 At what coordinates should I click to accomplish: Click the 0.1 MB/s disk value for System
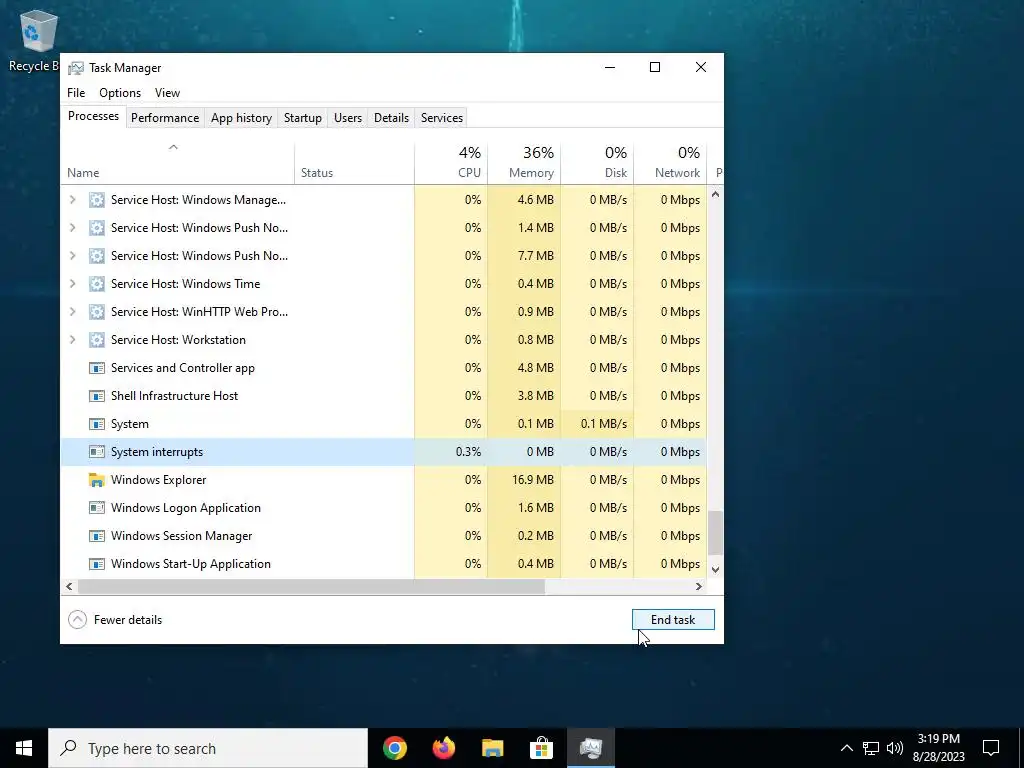tap(603, 424)
